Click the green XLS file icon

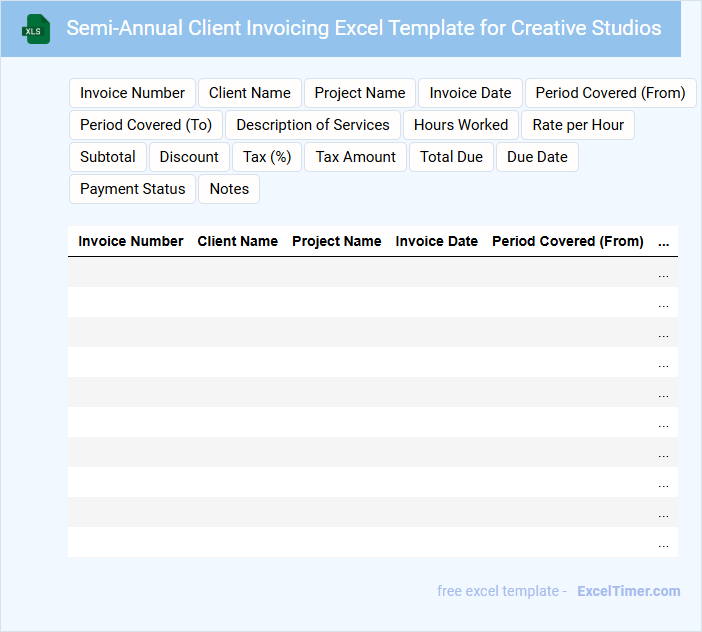36,29
